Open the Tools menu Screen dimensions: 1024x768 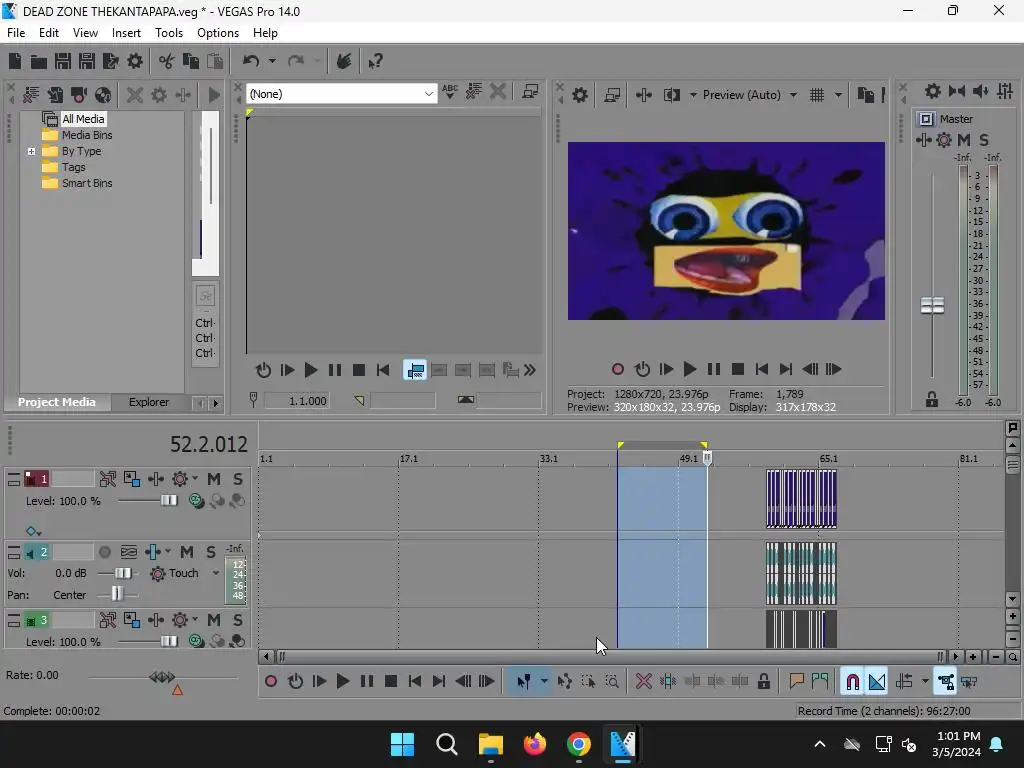click(168, 33)
